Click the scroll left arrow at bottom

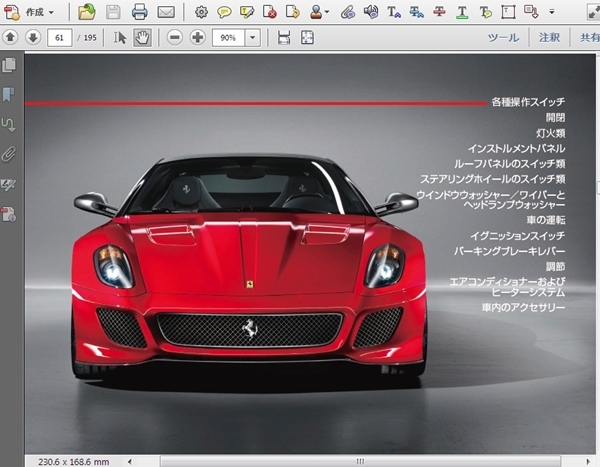coord(130,462)
